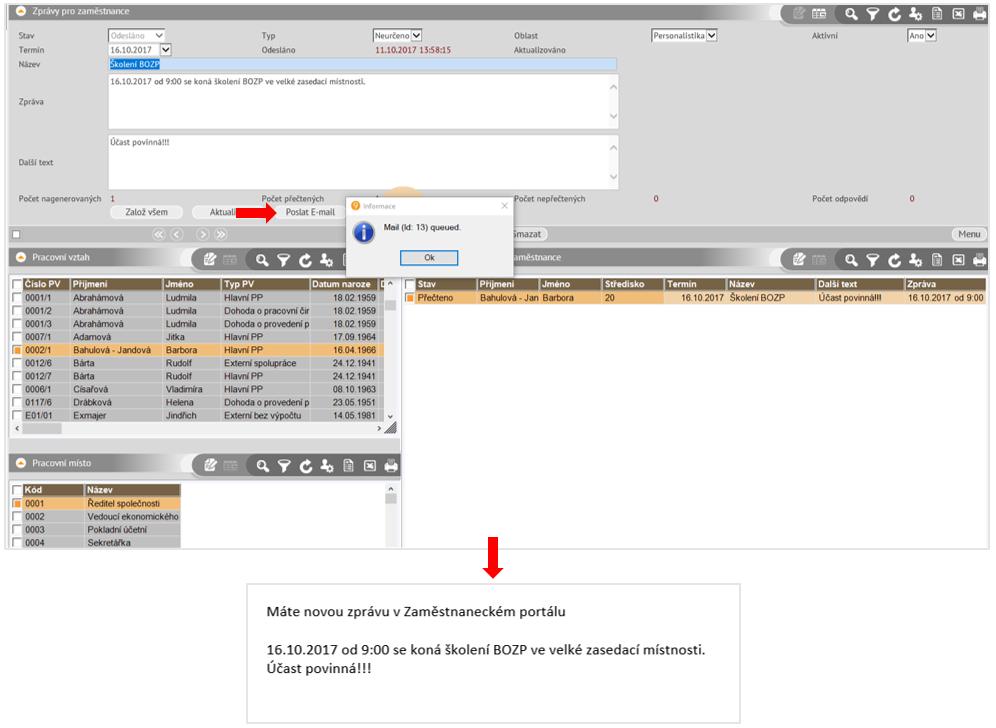
Task: Click user settings icon in Pracovní vztah toolbar
Action: click(326, 260)
